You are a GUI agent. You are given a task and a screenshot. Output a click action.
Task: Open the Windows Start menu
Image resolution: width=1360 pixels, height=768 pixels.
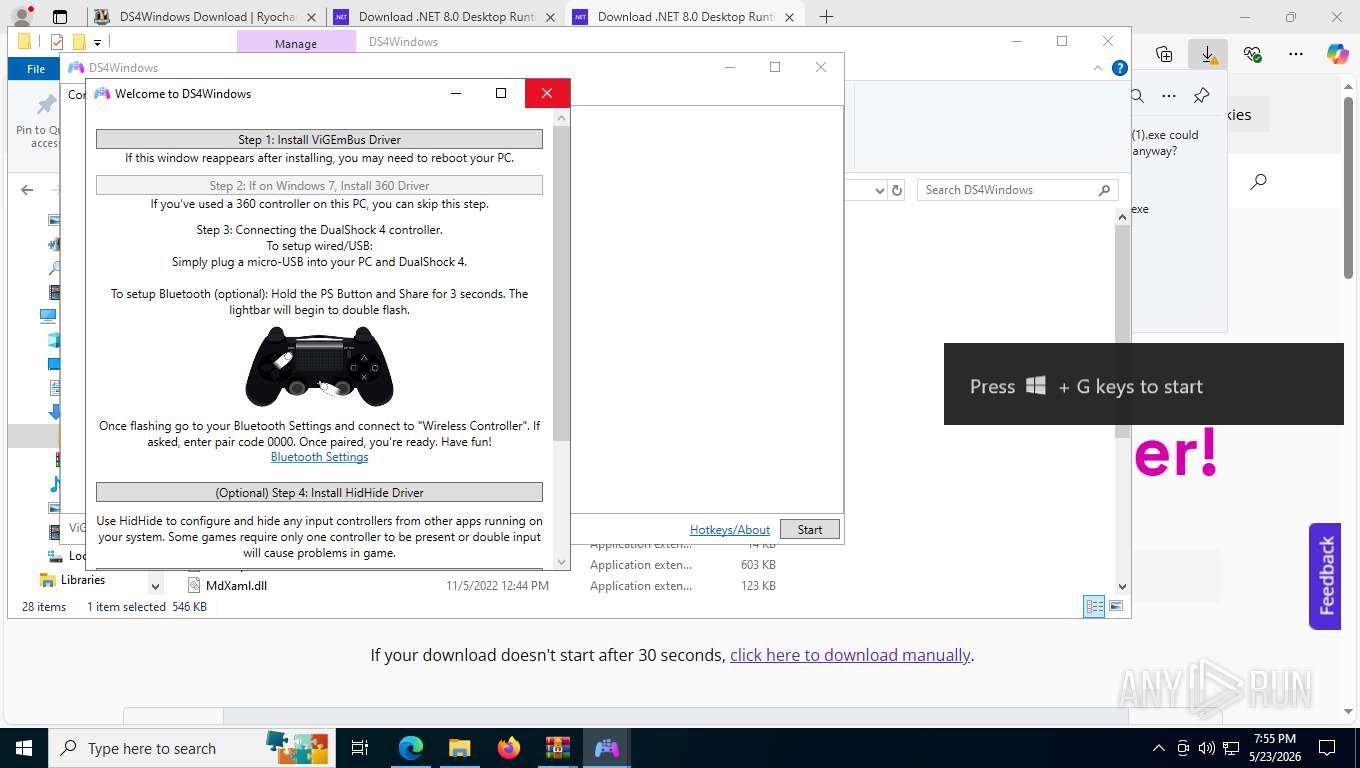(x=23, y=748)
